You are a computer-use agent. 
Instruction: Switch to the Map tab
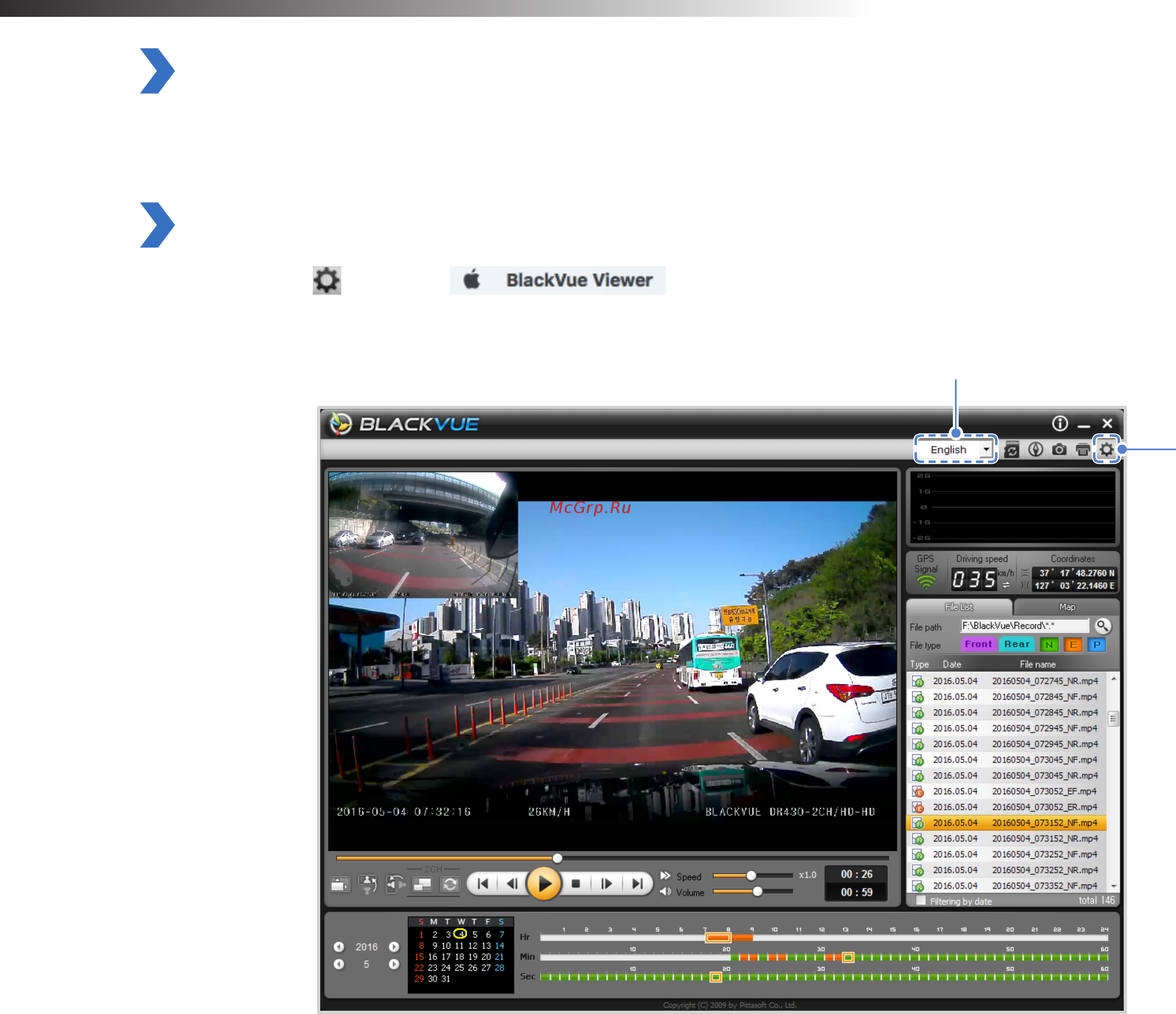(x=1067, y=607)
